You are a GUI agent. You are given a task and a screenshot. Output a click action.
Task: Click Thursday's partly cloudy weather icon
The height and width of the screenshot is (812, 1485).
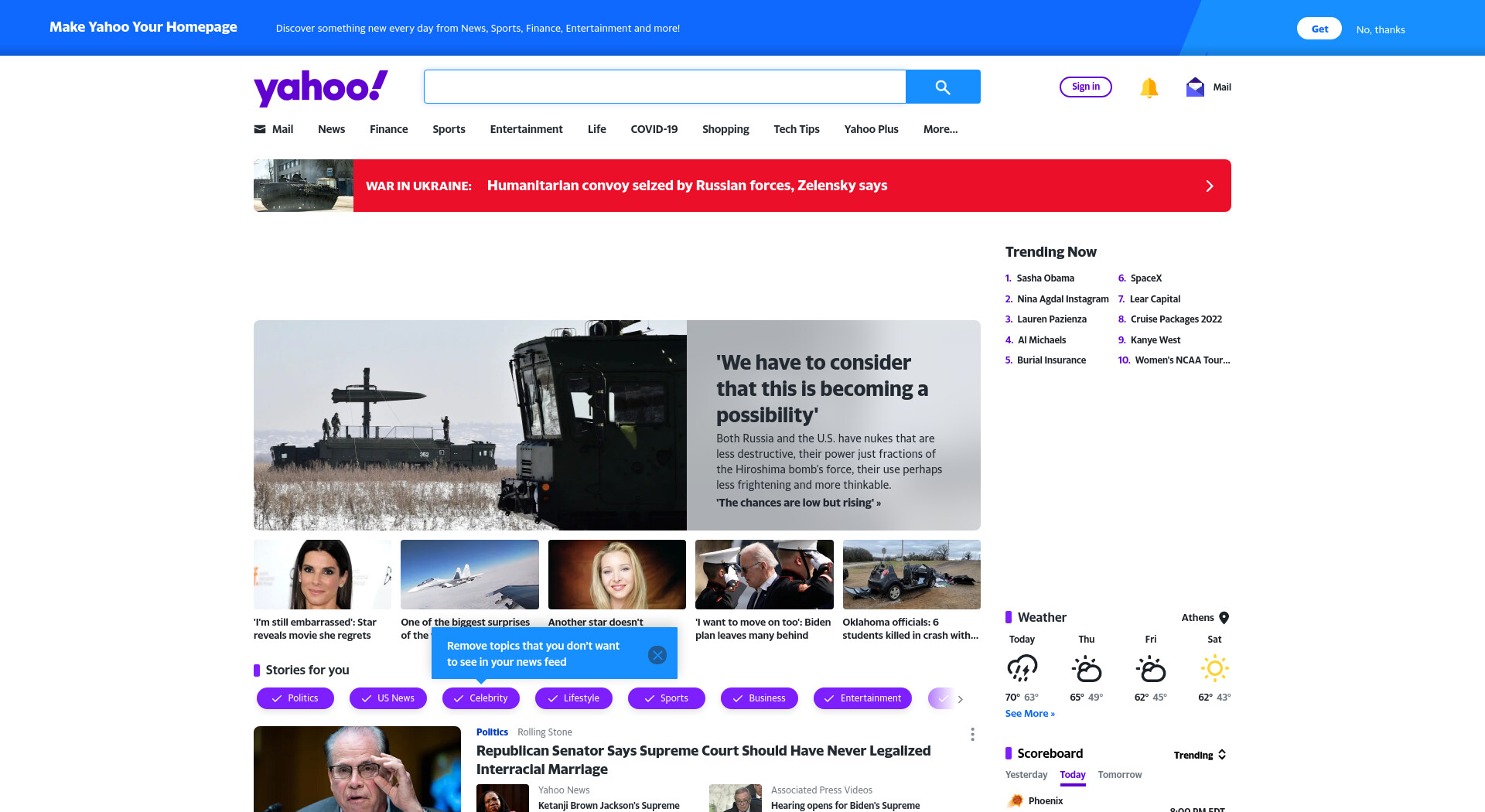[x=1087, y=668]
